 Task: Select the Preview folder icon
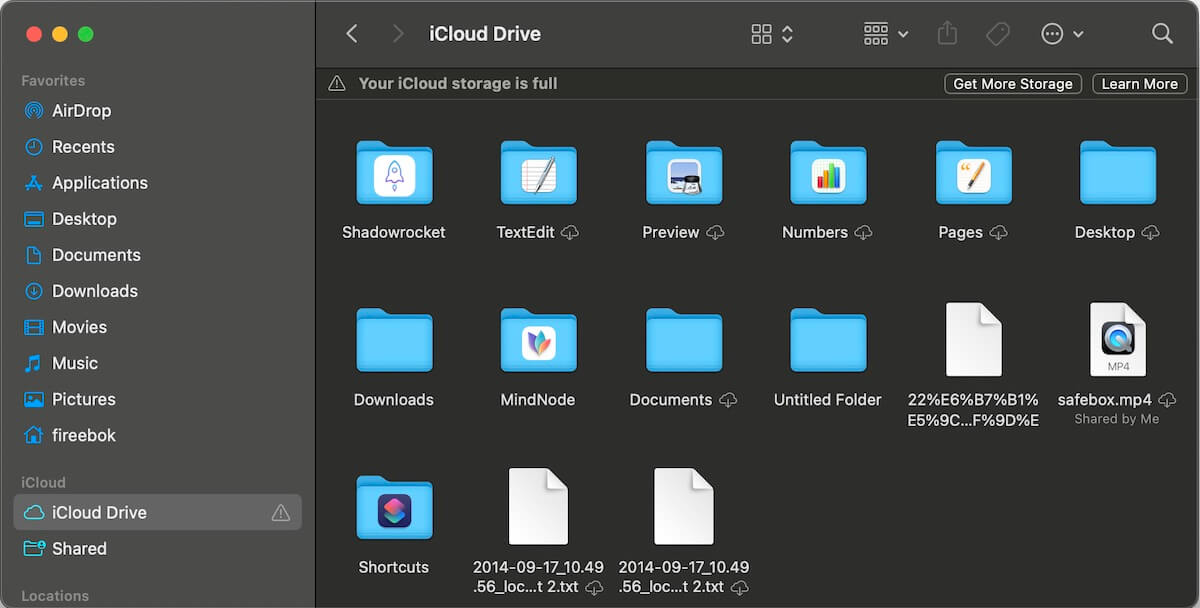pos(684,173)
